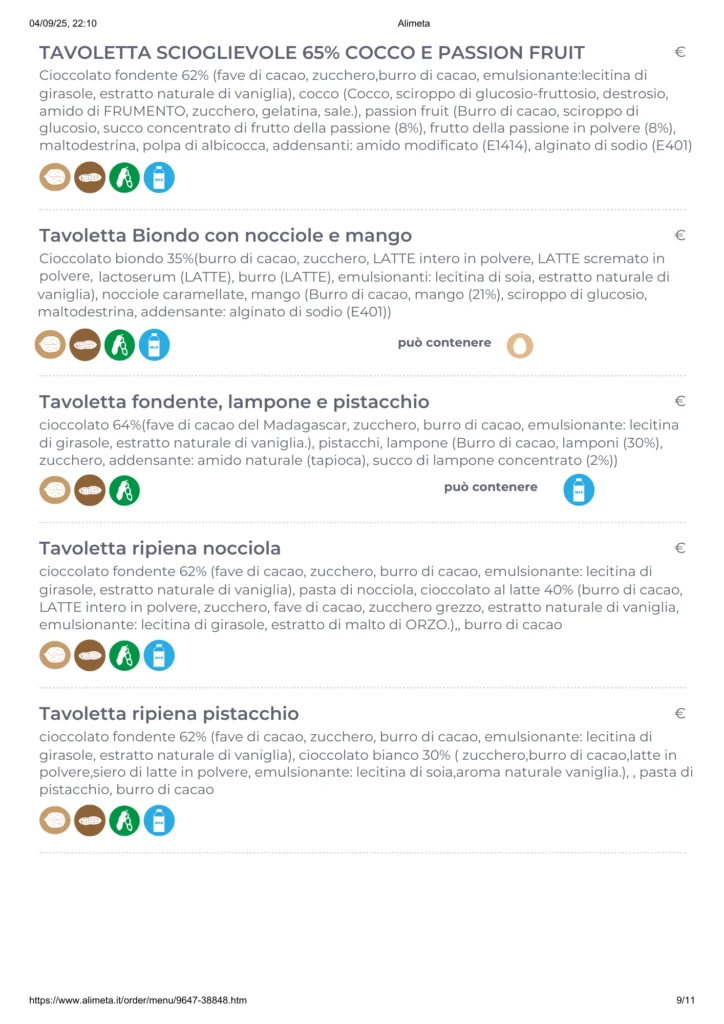This screenshot has height=1024, width=724.
Task: Select Tavoletta ripiena nocciola heading
Action: tap(160, 548)
